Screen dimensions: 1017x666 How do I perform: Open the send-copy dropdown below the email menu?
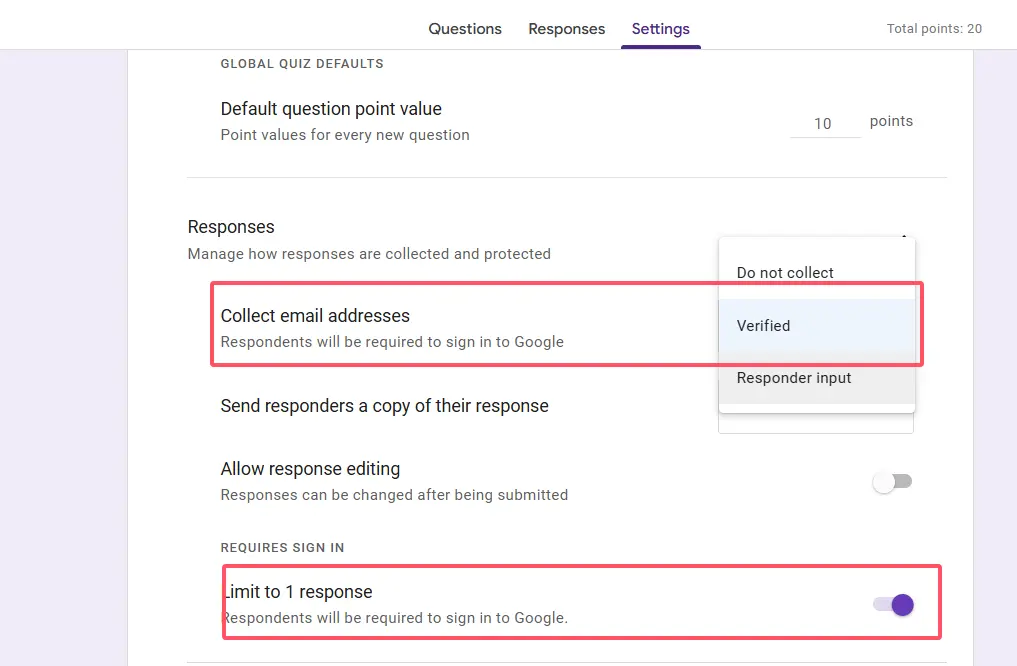pos(815,423)
